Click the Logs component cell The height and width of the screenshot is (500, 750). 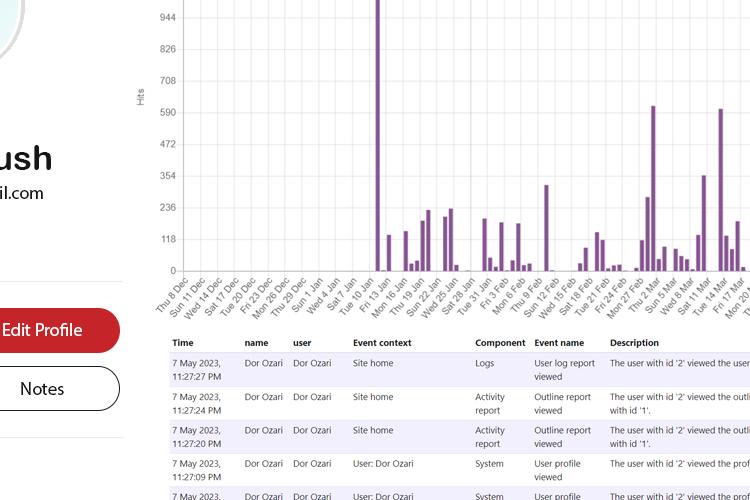(485, 363)
